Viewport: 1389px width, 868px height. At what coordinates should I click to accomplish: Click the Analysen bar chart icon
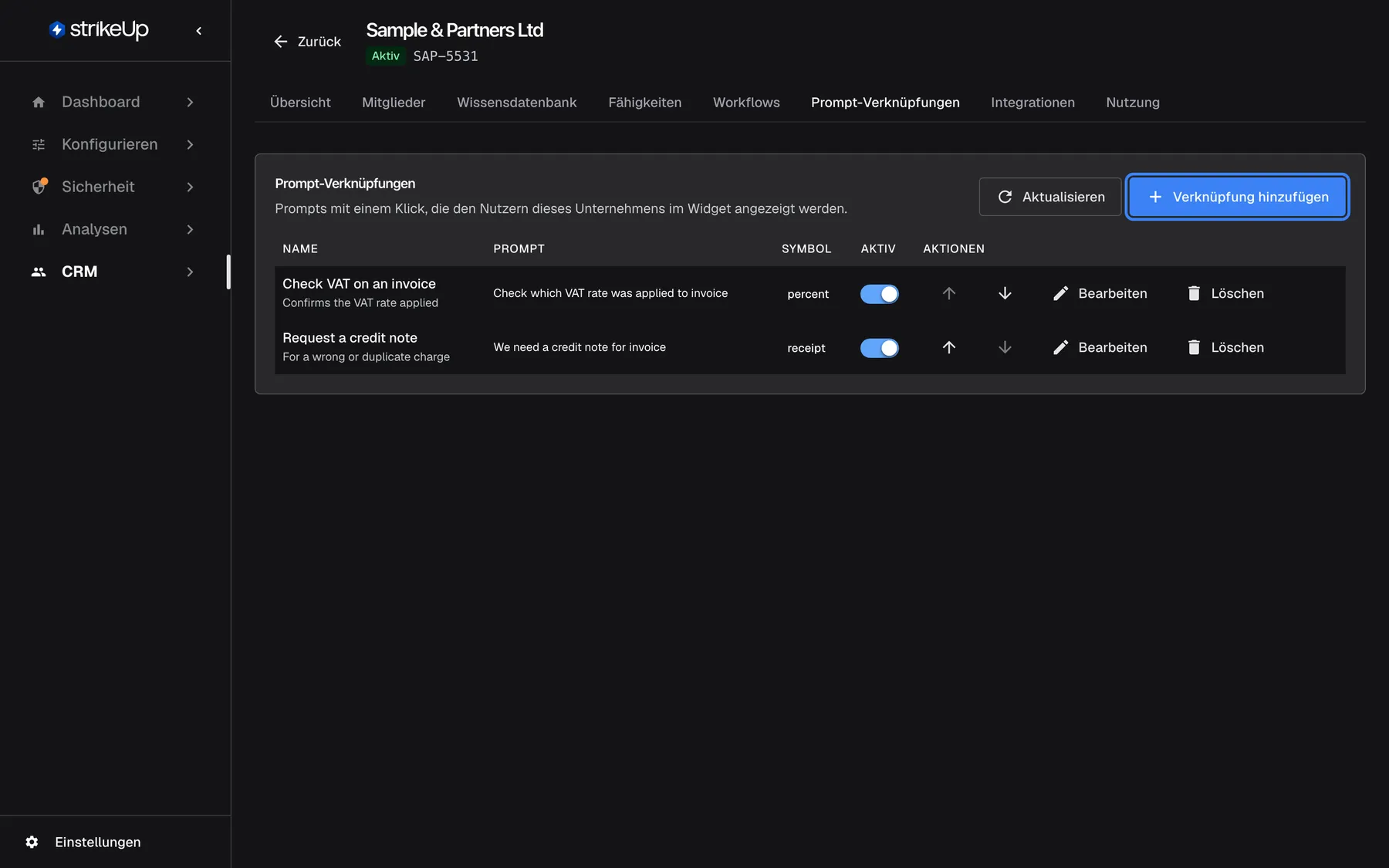click(x=39, y=229)
